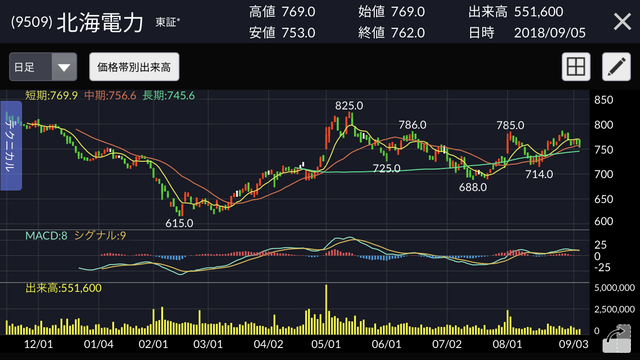640x360 pixels.
Task: Click the -25 MACD axis label
Action: coord(602,267)
